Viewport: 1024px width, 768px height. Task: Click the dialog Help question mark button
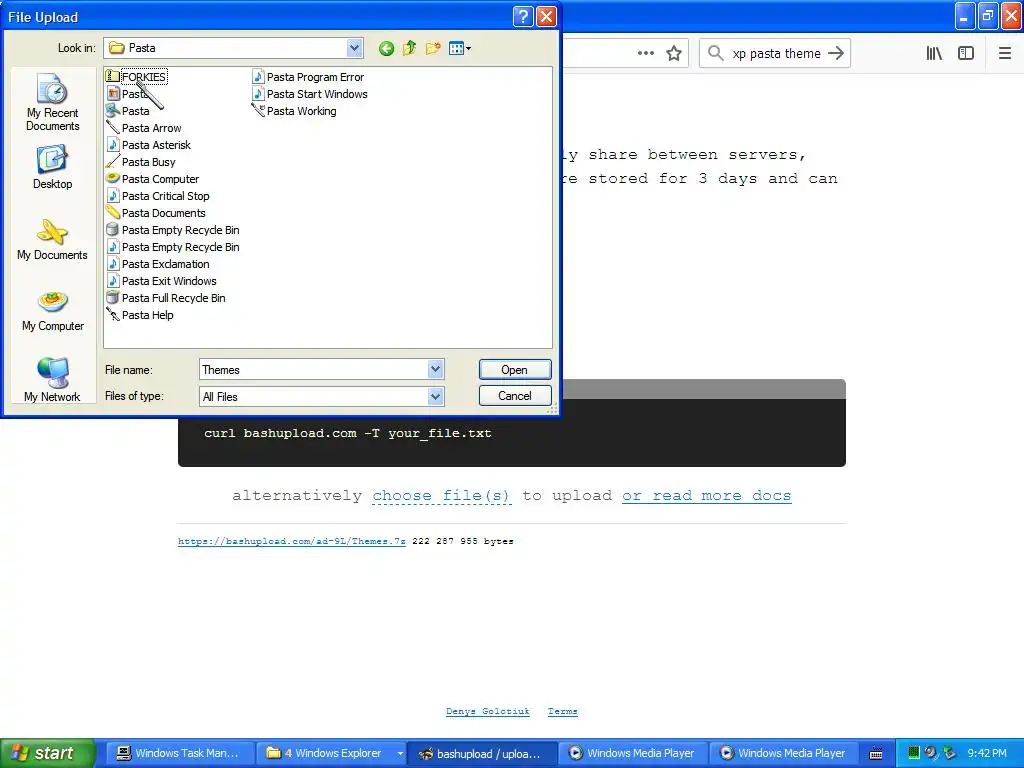pyautogui.click(x=523, y=16)
